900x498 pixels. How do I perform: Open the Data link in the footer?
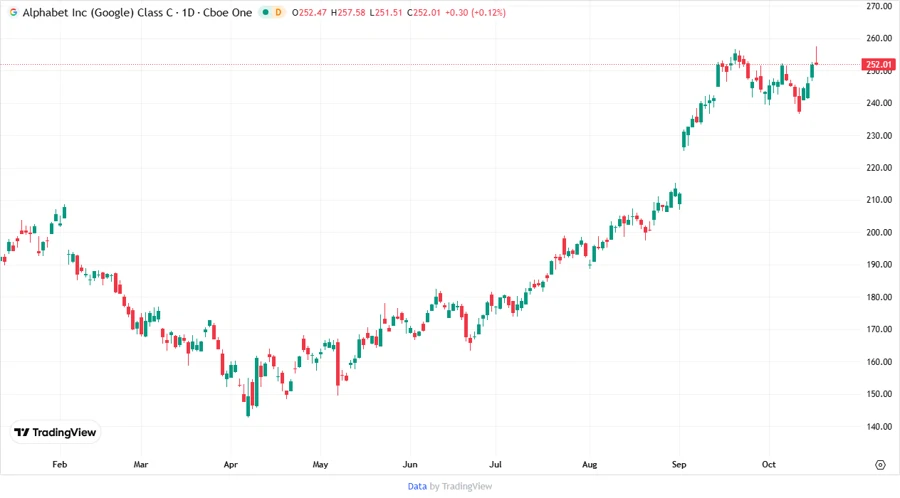(417, 486)
